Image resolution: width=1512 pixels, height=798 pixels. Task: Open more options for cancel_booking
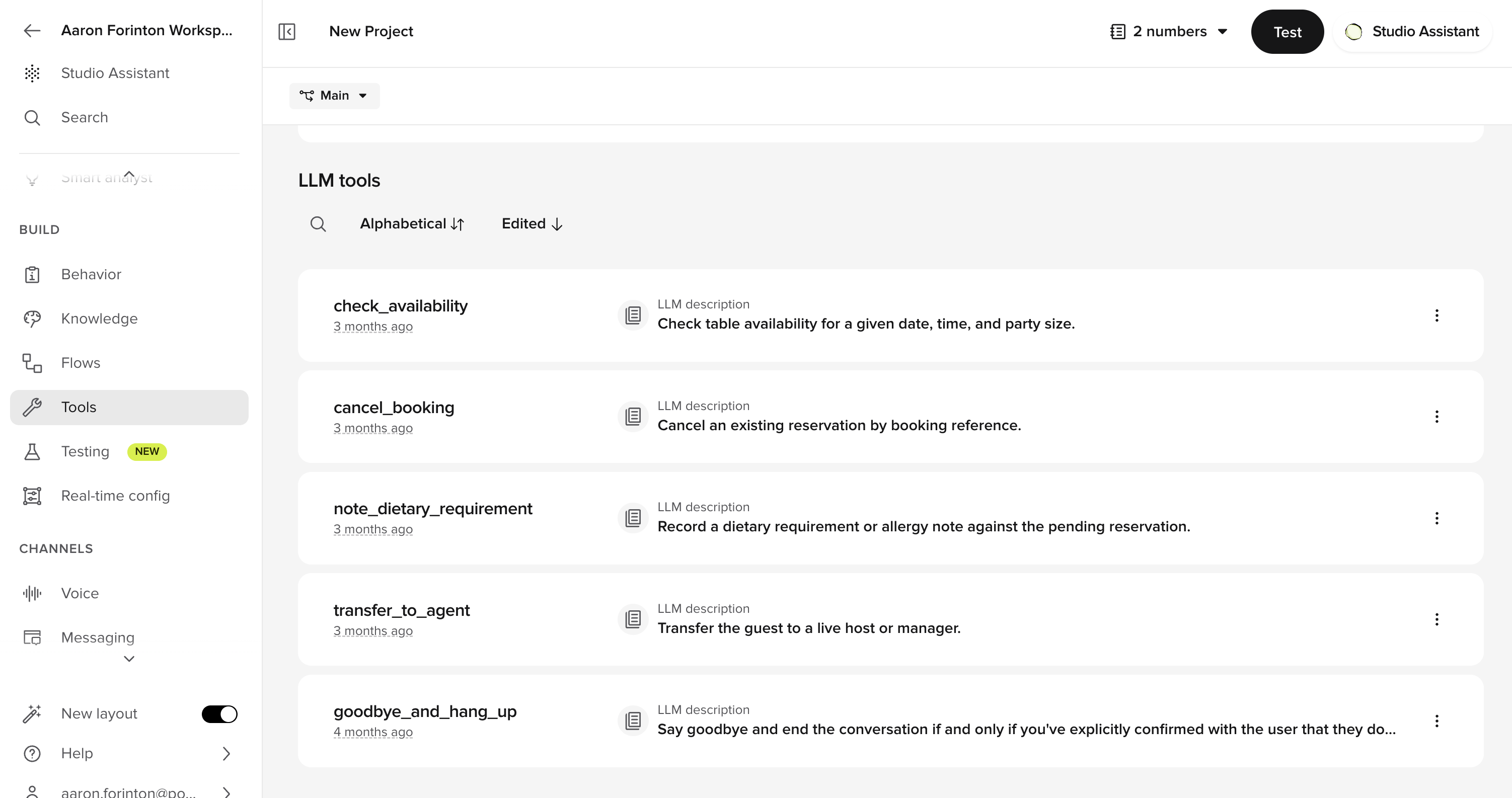pos(1437,417)
